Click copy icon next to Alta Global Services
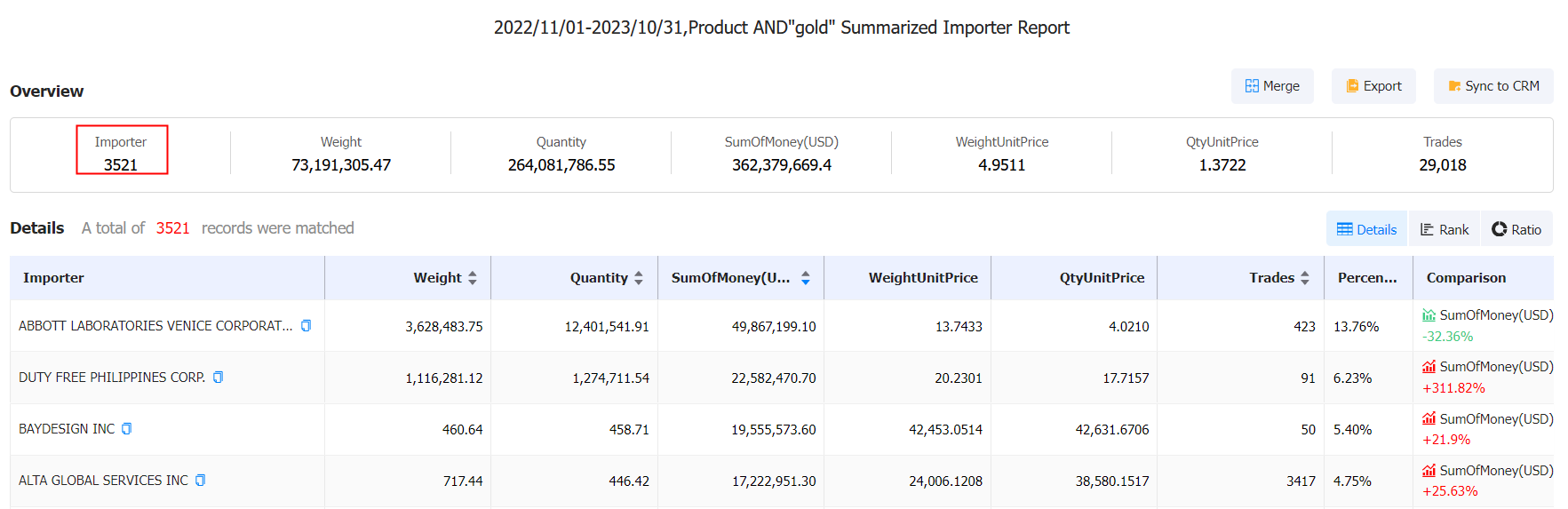This screenshot has height=509, width=1568. click(200, 481)
